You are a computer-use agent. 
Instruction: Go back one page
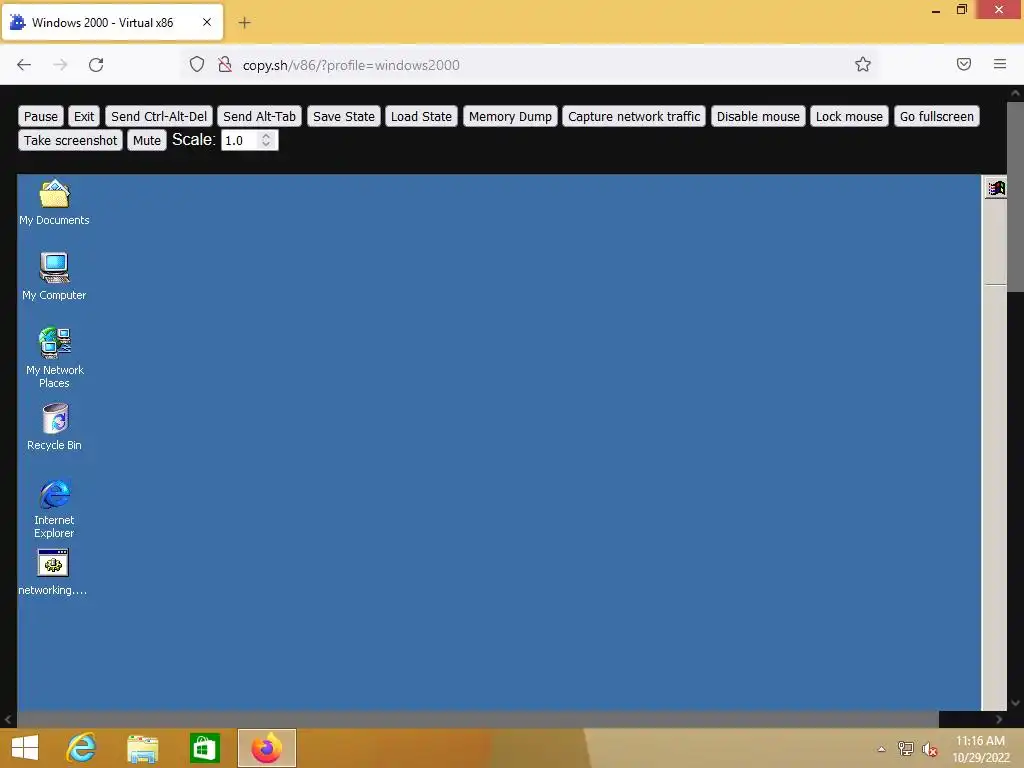click(24, 64)
